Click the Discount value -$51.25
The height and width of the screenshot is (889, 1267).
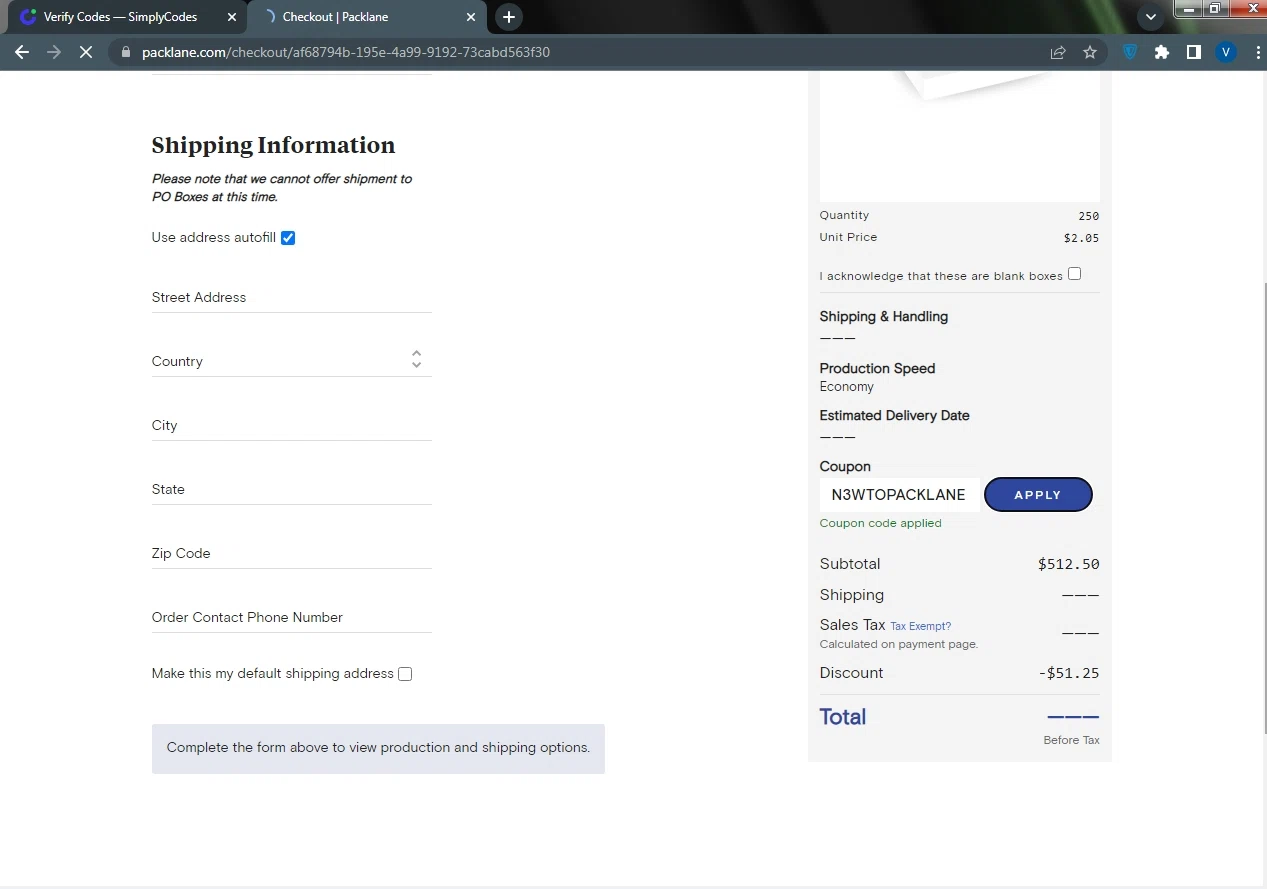coord(1069,673)
